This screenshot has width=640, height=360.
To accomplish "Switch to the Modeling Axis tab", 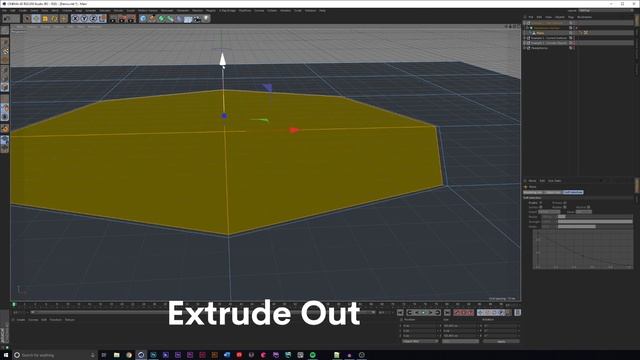I will (x=533, y=192).
